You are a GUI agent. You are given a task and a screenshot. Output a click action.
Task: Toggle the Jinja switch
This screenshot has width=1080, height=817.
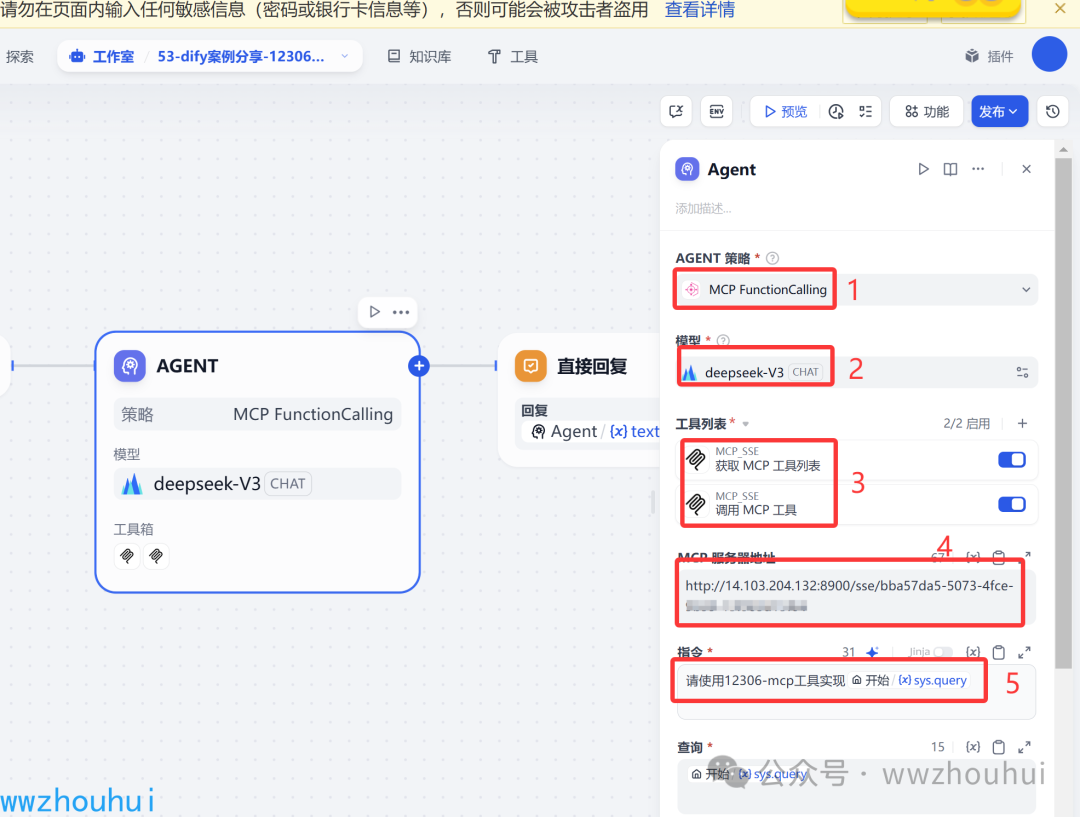pyautogui.click(x=943, y=652)
